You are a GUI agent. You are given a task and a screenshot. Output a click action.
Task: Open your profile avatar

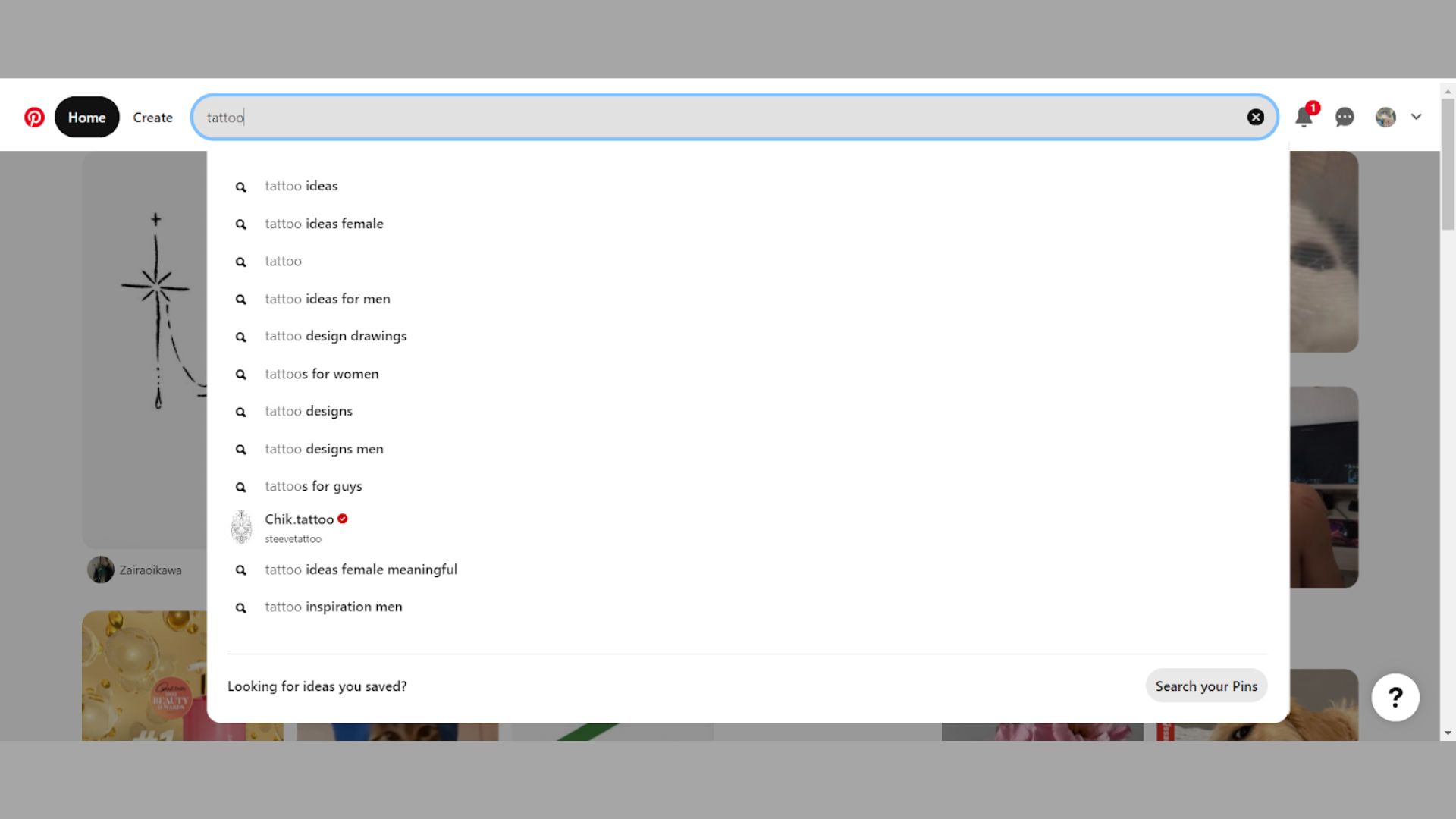1385,117
